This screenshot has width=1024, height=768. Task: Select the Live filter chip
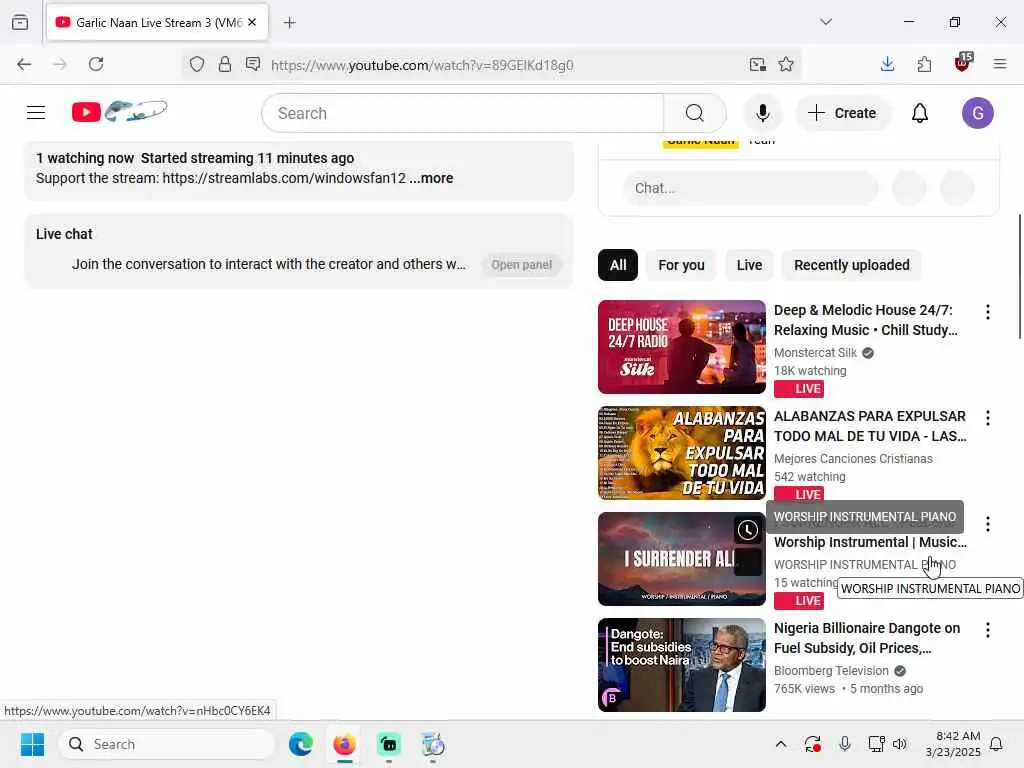point(749,265)
